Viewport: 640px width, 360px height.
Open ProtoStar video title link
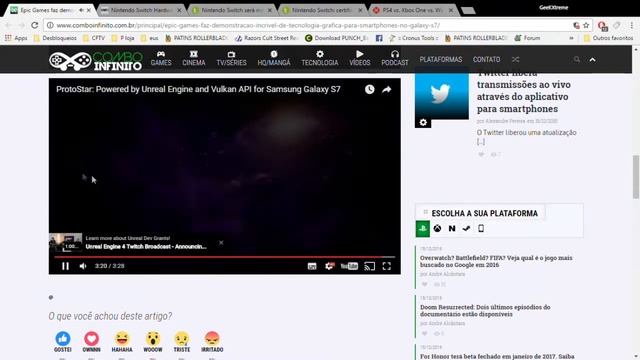[x=198, y=89]
